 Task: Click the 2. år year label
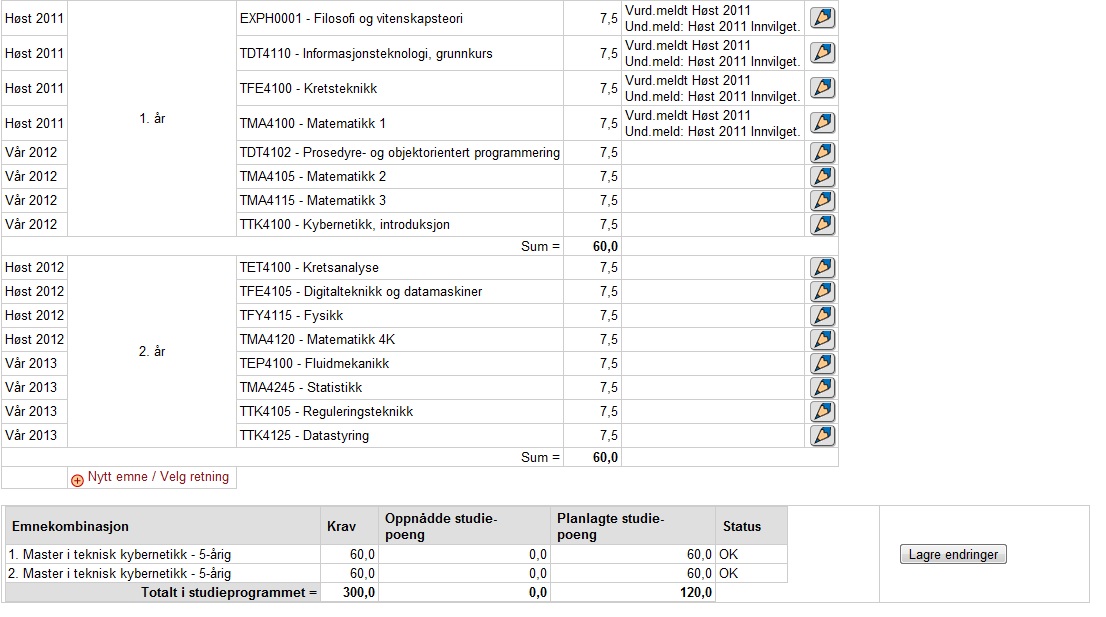tap(152, 351)
